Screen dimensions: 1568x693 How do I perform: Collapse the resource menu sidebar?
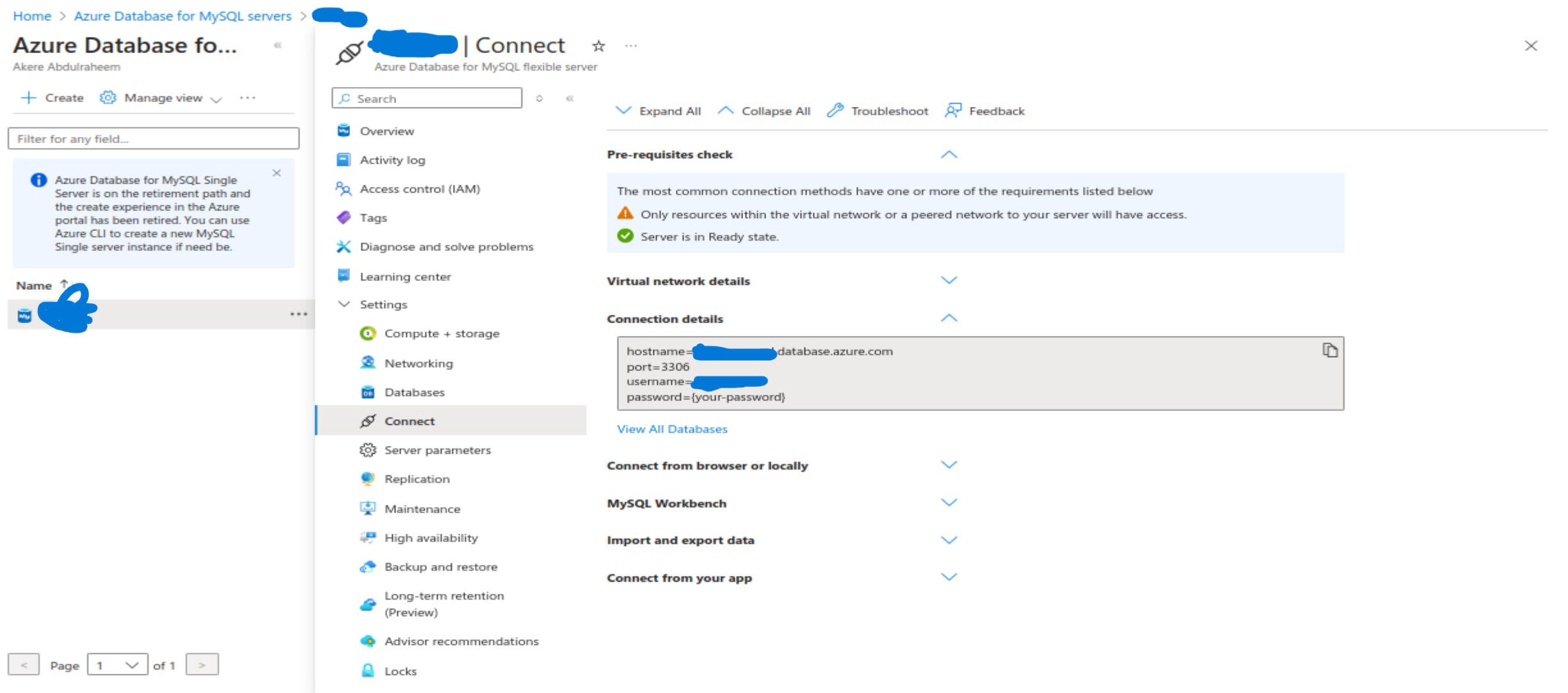(570, 99)
